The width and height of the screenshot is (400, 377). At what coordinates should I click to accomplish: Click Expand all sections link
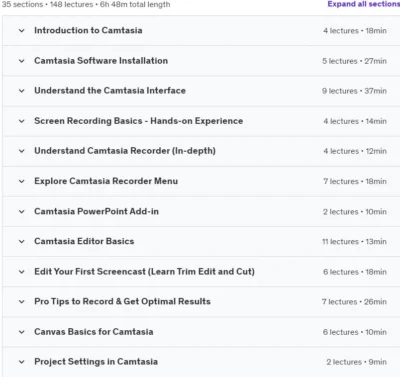pos(364,4)
